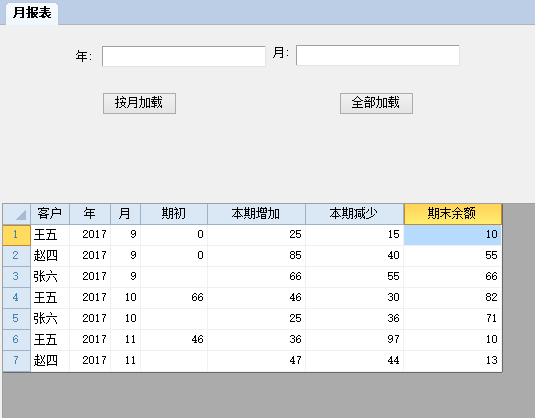Select the 年 column header
This screenshot has height=418, width=535.
click(90, 214)
